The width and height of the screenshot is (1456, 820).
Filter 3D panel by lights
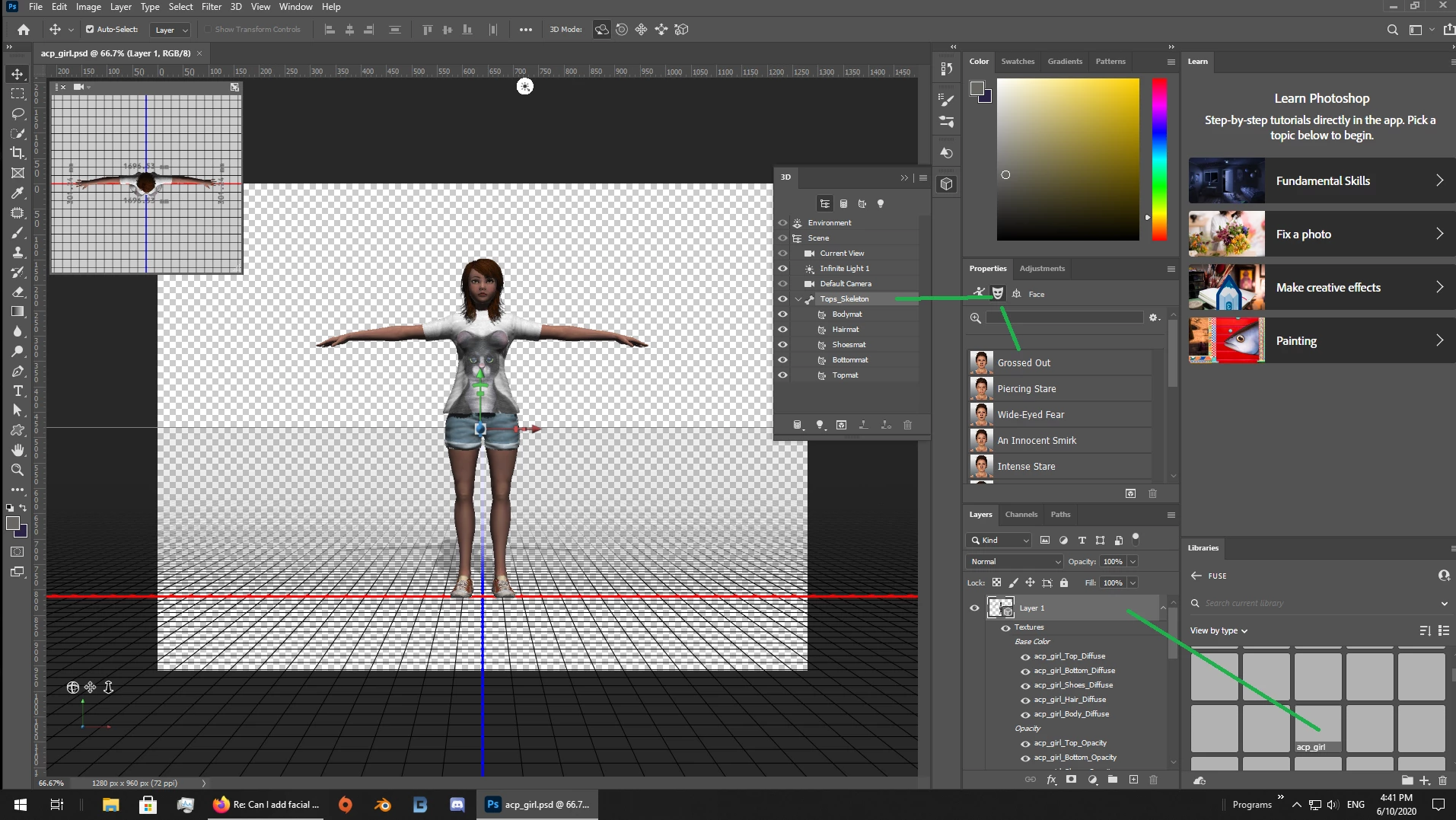881,204
